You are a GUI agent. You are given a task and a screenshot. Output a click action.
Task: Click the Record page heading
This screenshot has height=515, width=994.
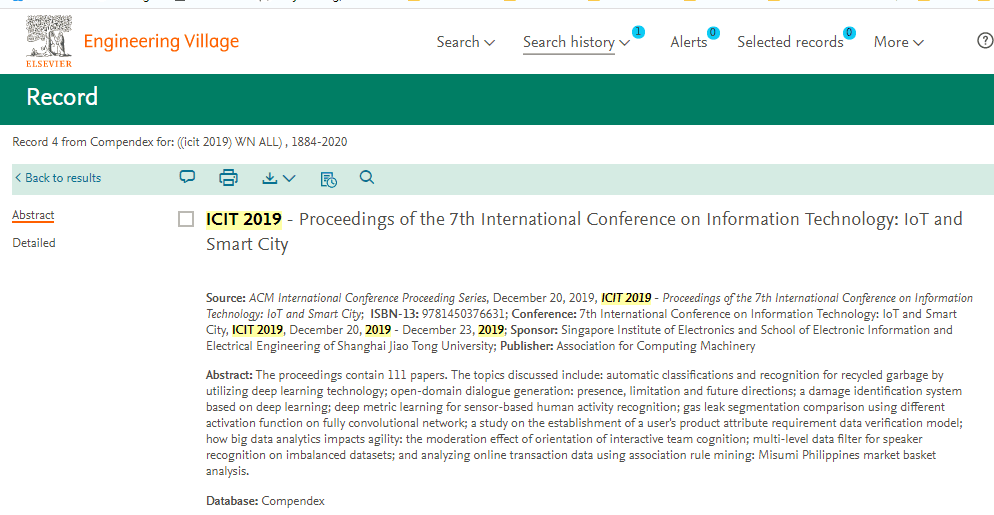coord(62,97)
